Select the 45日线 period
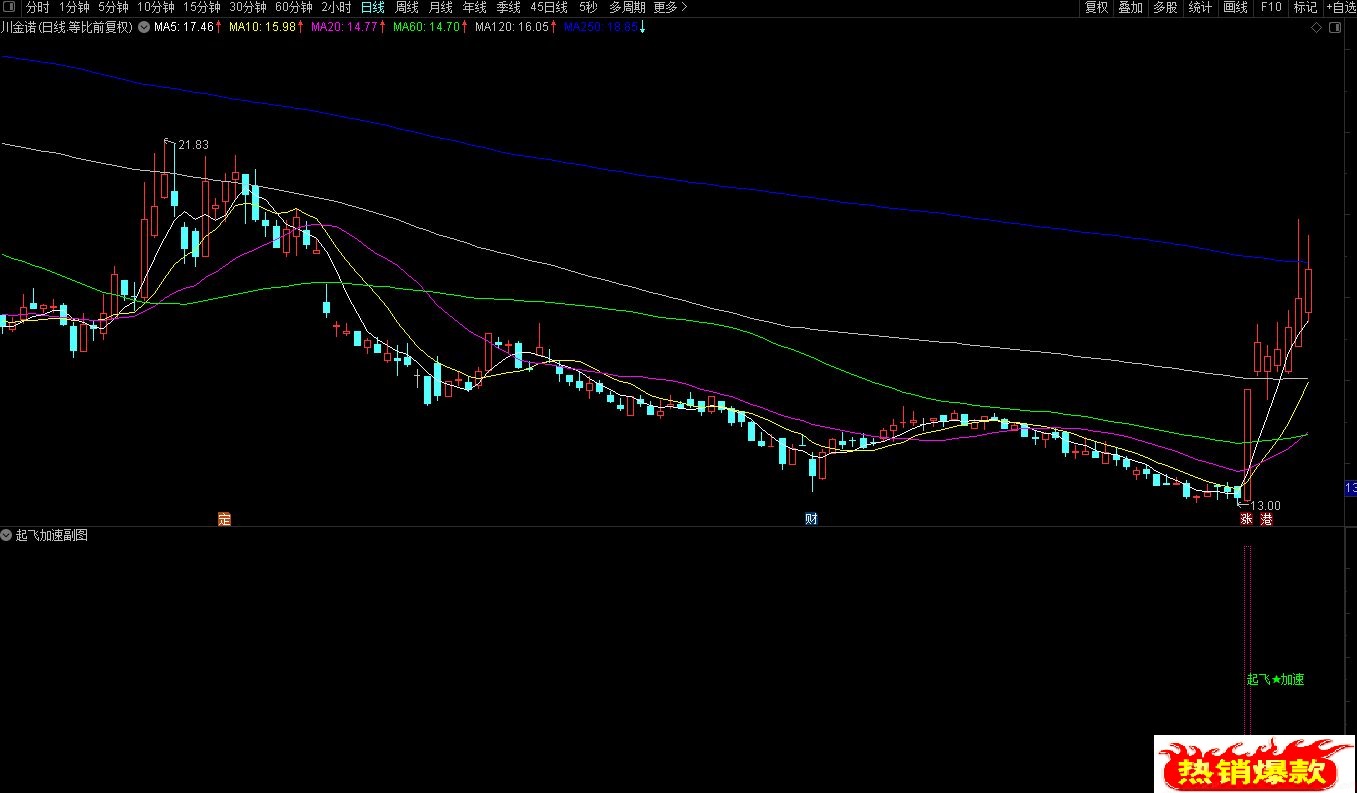The height and width of the screenshot is (793, 1357). [x=550, y=7]
